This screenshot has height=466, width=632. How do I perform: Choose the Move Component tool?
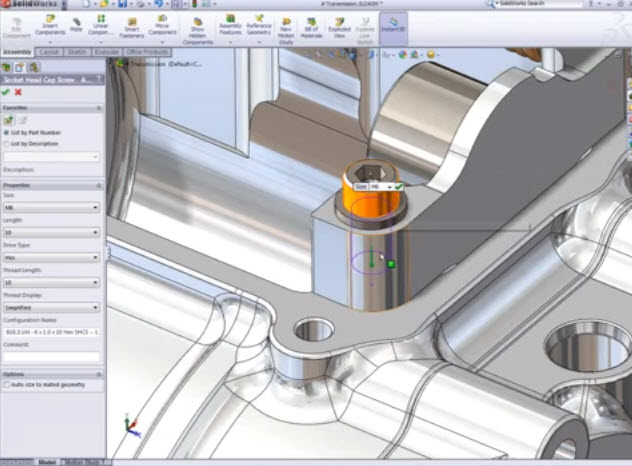[x=162, y=25]
